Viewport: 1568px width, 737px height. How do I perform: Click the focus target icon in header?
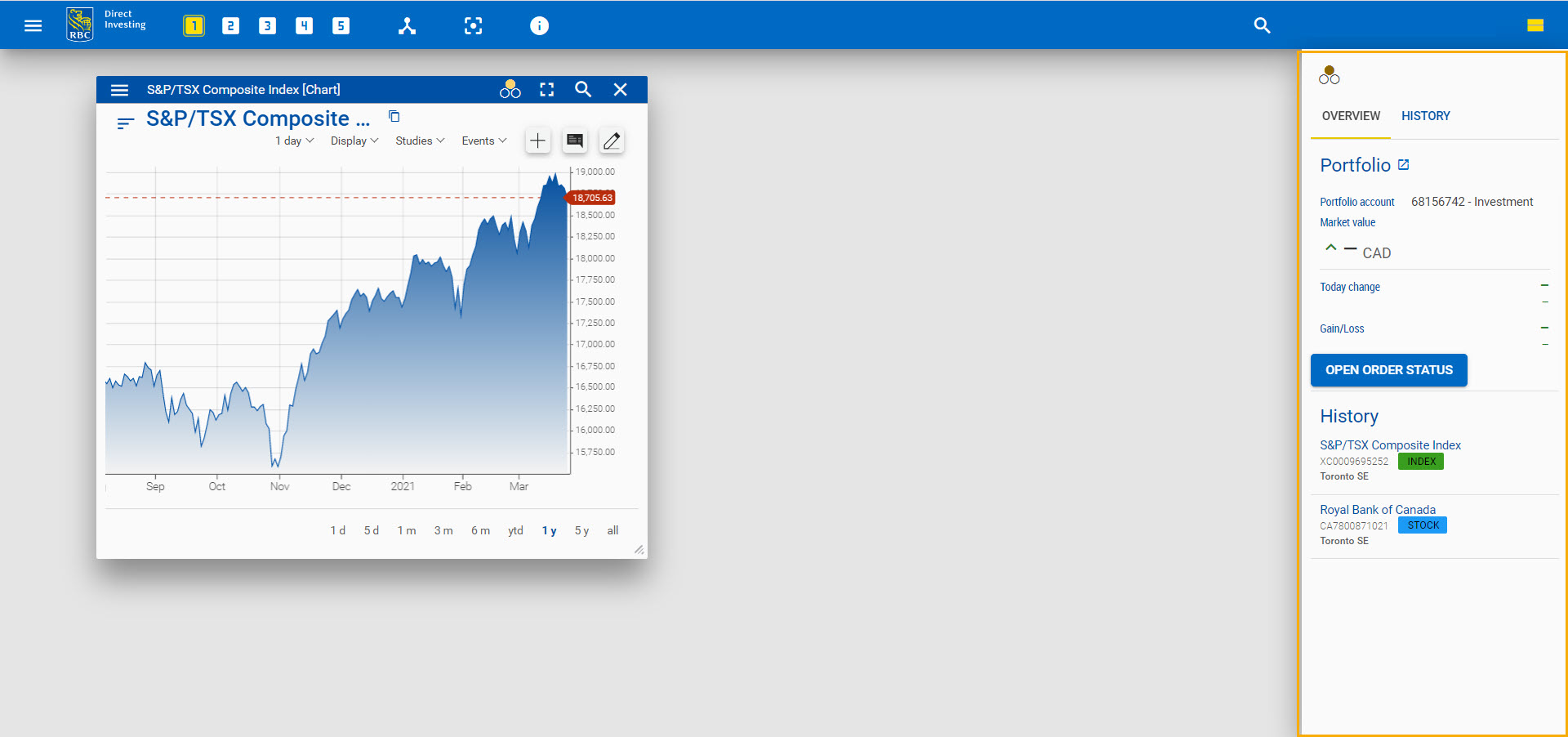click(473, 26)
